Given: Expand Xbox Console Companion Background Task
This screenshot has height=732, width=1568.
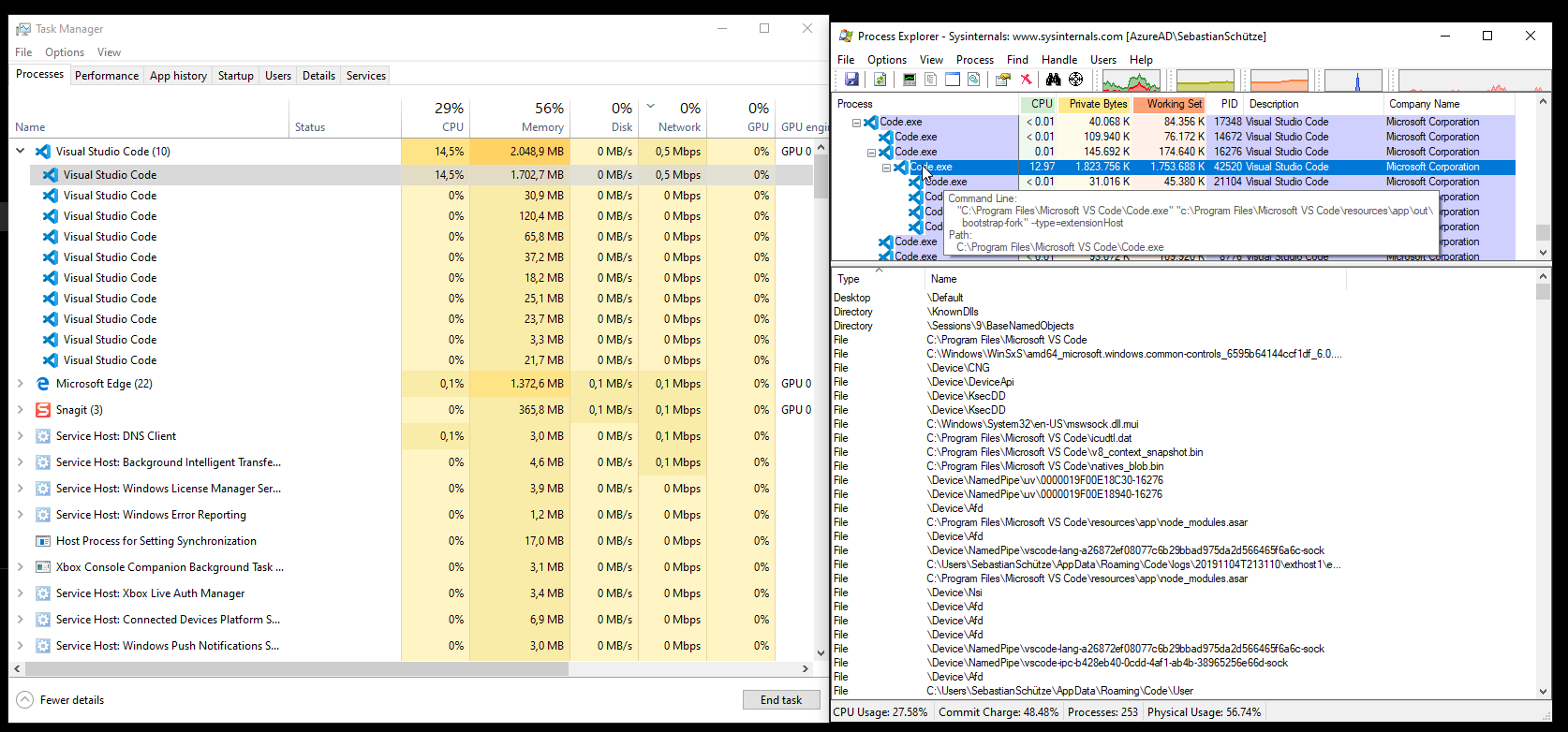Looking at the screenshot, I should 21,567.
